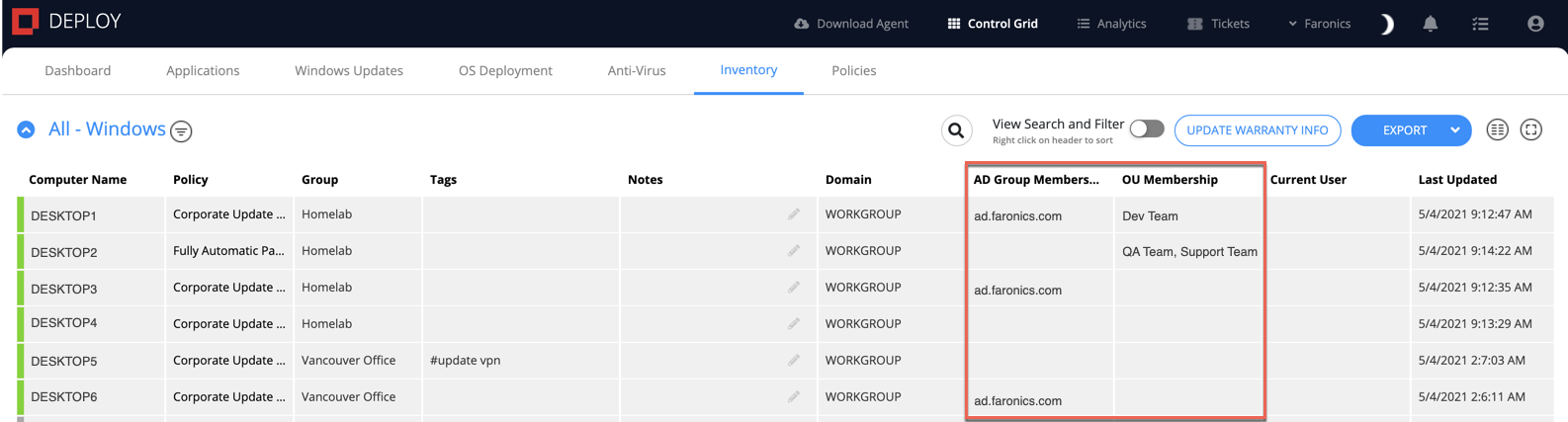
Task: Click Update Warranty Info button
Action: [1258, 130]
